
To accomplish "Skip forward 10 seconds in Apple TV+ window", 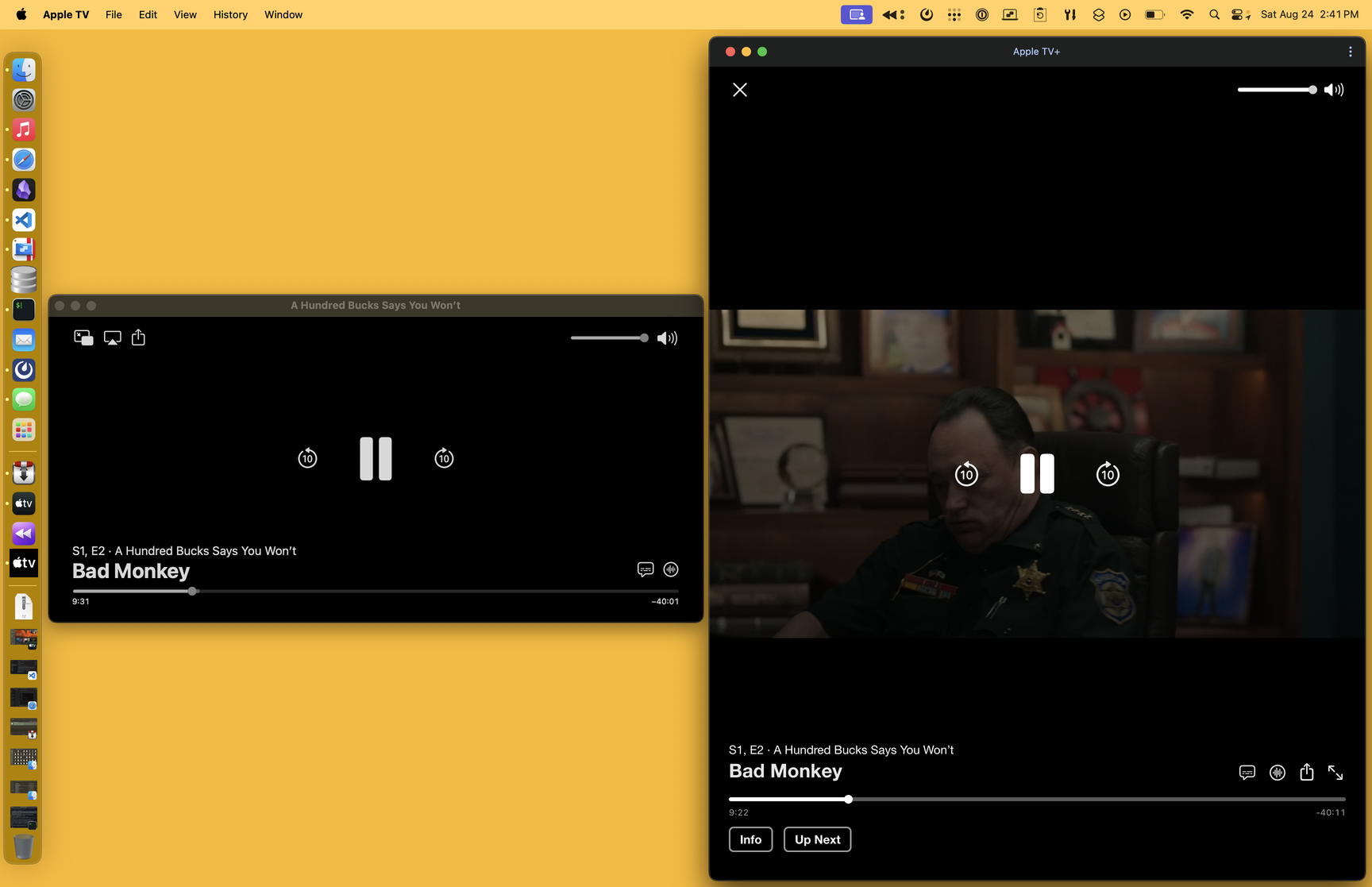I will point(1108,474).
